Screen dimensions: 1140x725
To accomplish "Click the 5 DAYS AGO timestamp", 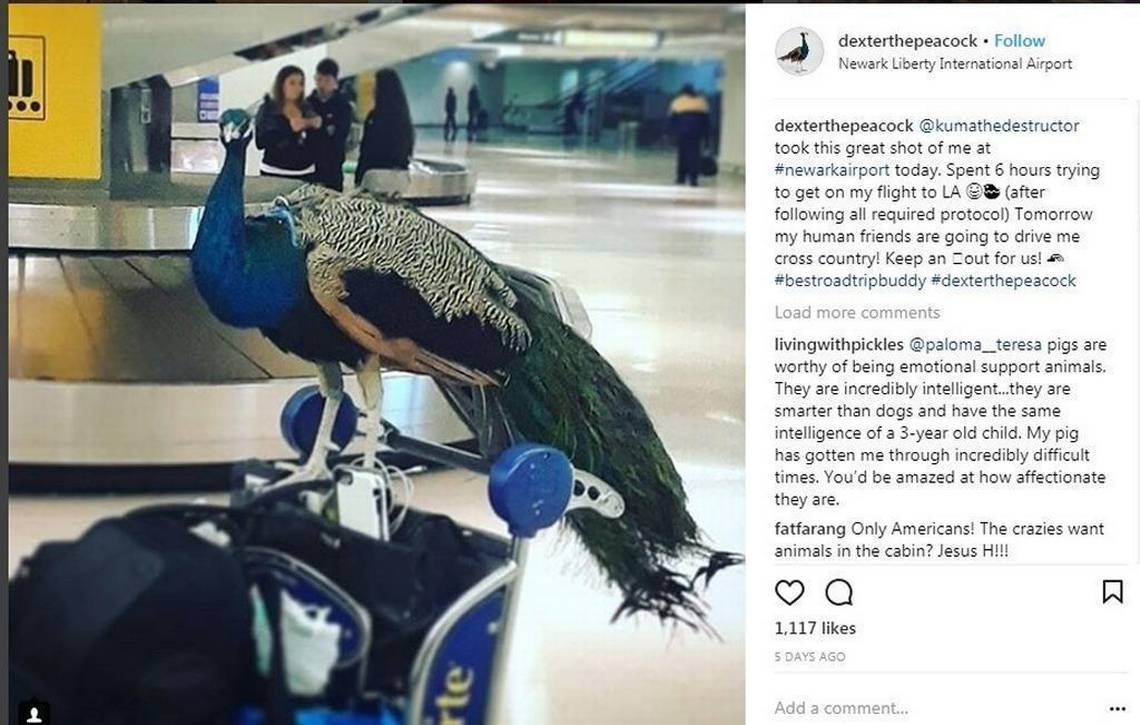I will tap(809, 657).
